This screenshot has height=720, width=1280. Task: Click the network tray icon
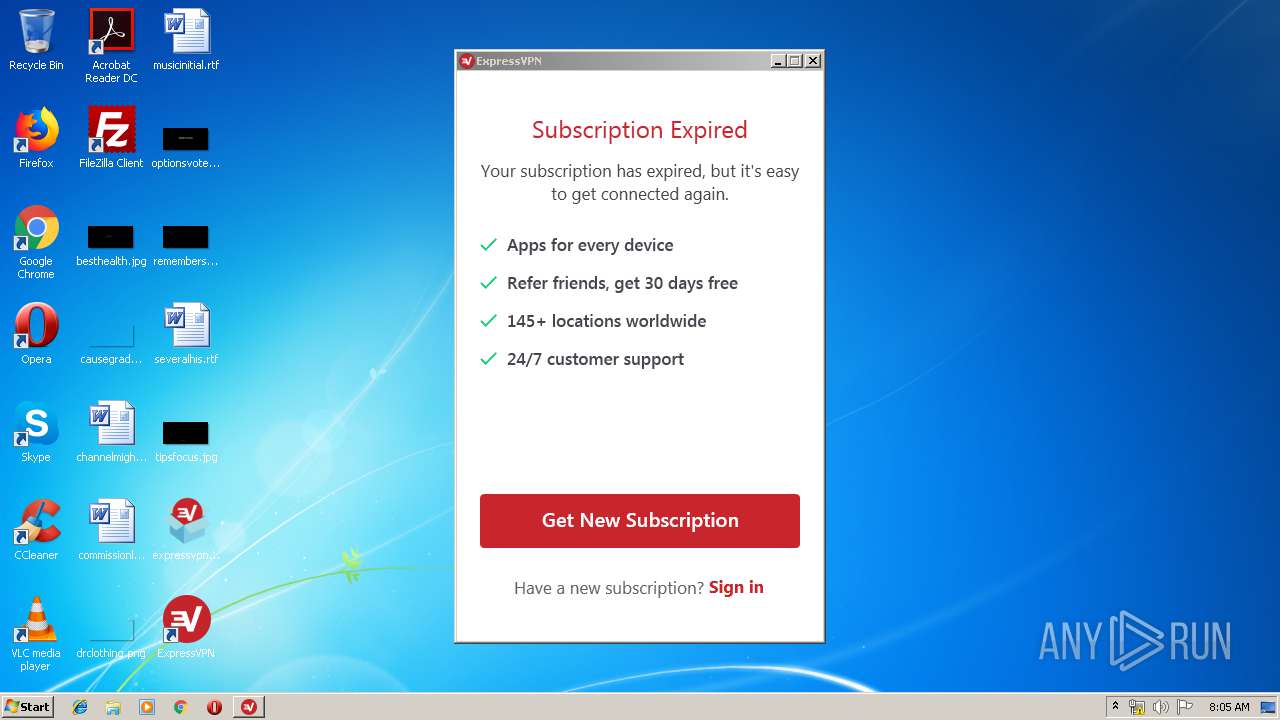coord(1137,707)
